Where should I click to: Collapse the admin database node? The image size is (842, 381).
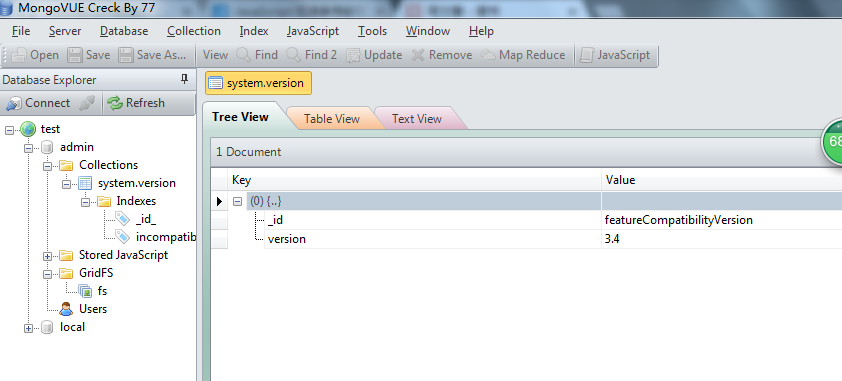28,148
